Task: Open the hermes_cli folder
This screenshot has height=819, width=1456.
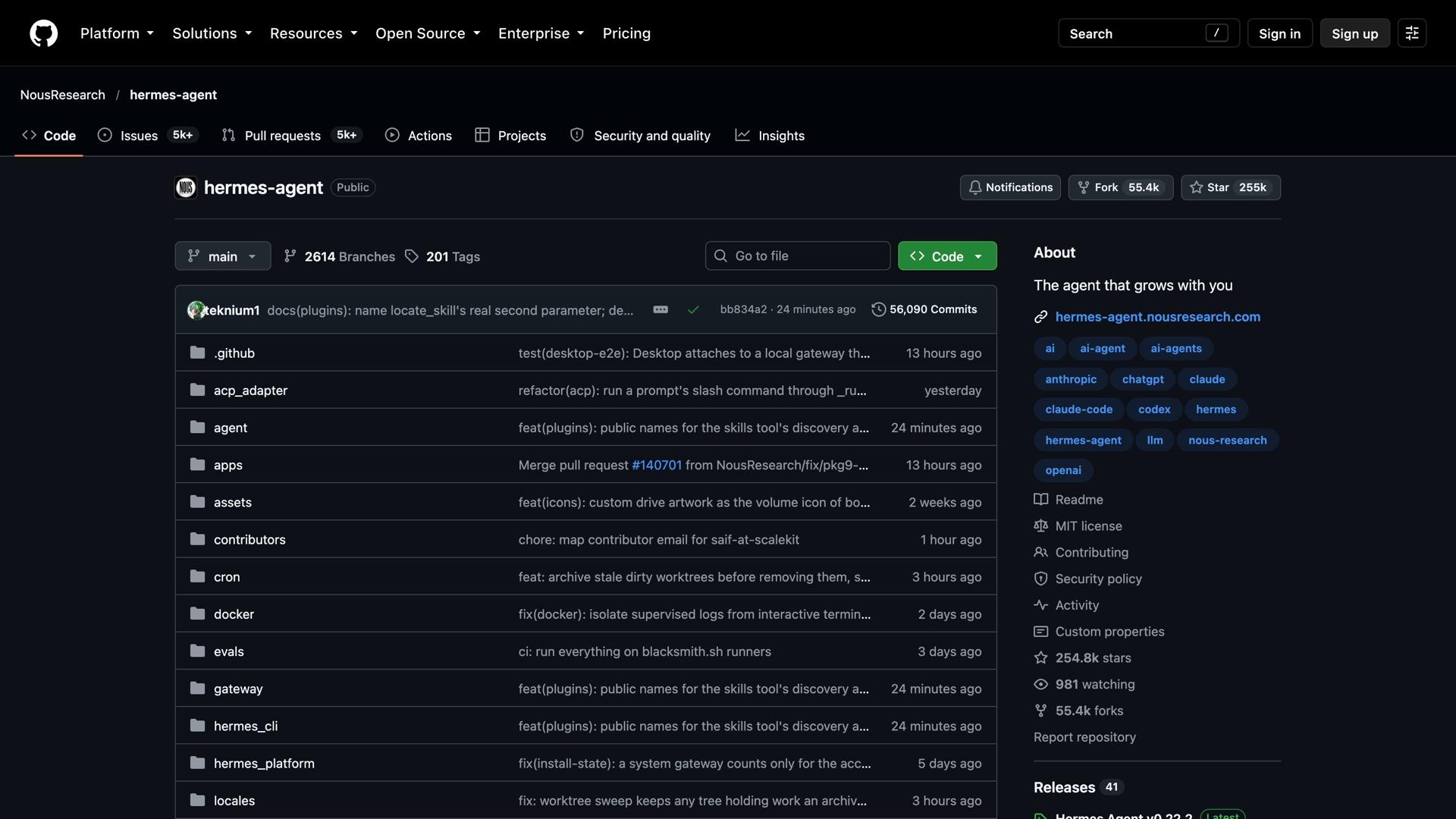Action: 246,726
